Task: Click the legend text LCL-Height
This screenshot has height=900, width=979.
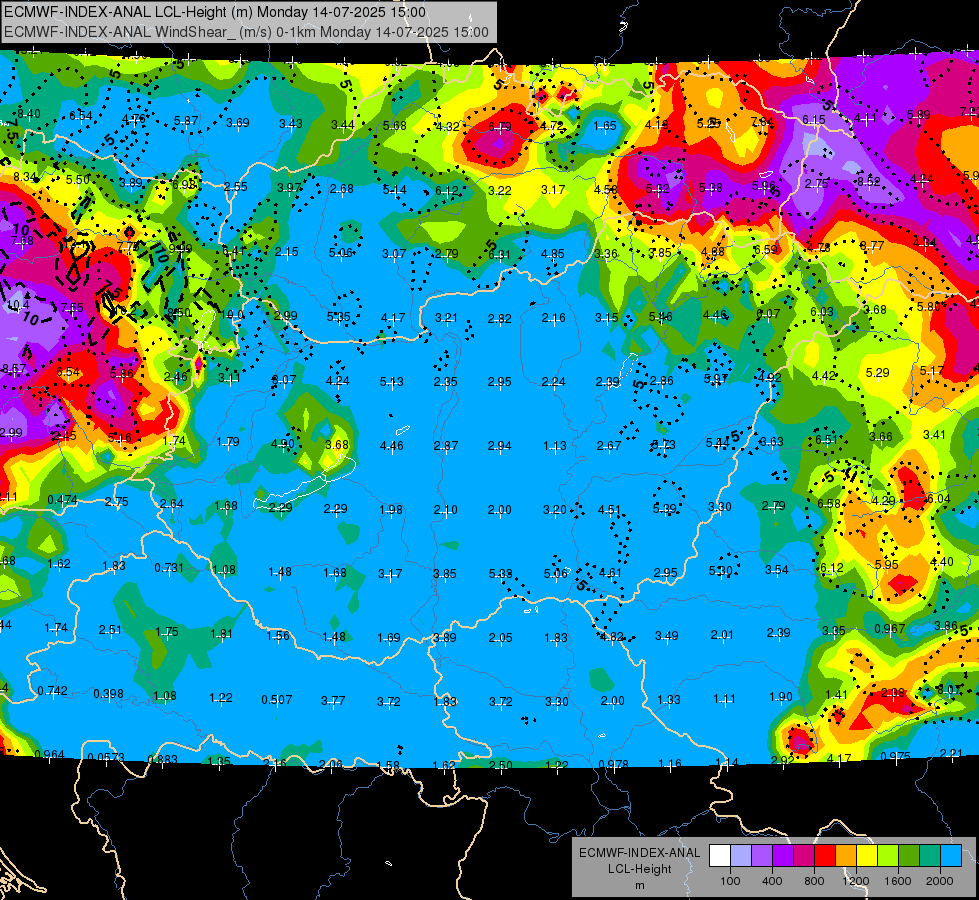Action: (639, 869)
